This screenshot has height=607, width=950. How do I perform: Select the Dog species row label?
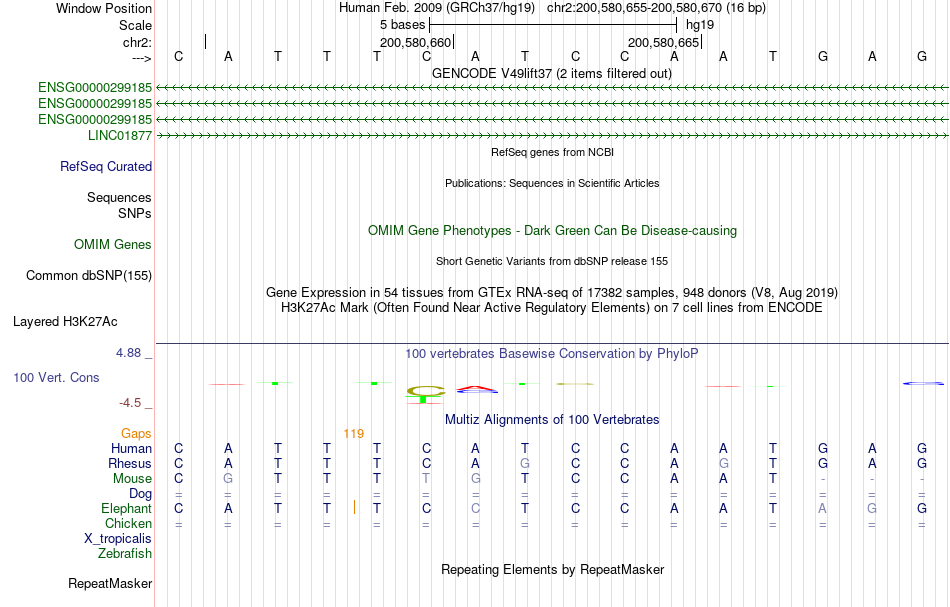[141, 494]
